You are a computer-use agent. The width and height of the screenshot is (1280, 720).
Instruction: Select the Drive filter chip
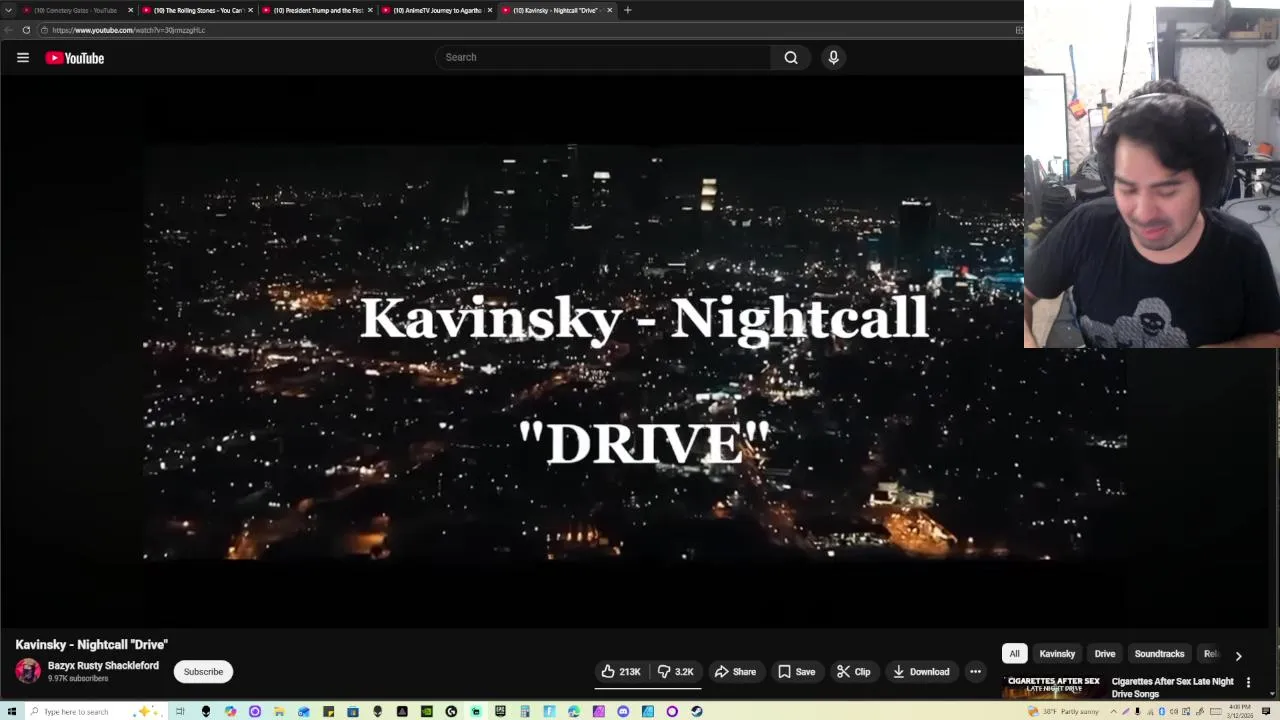click(1105, 654)
